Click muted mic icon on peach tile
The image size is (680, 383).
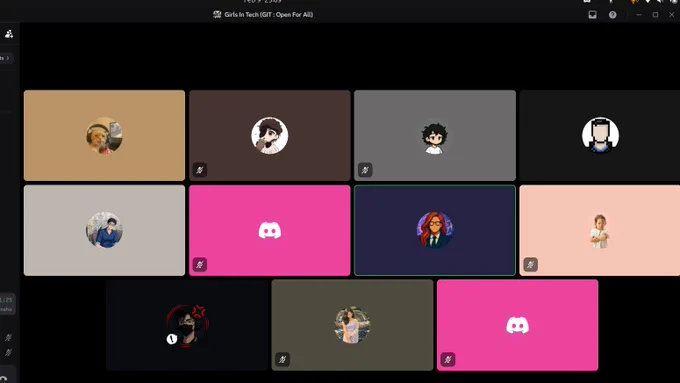[530, 265]
